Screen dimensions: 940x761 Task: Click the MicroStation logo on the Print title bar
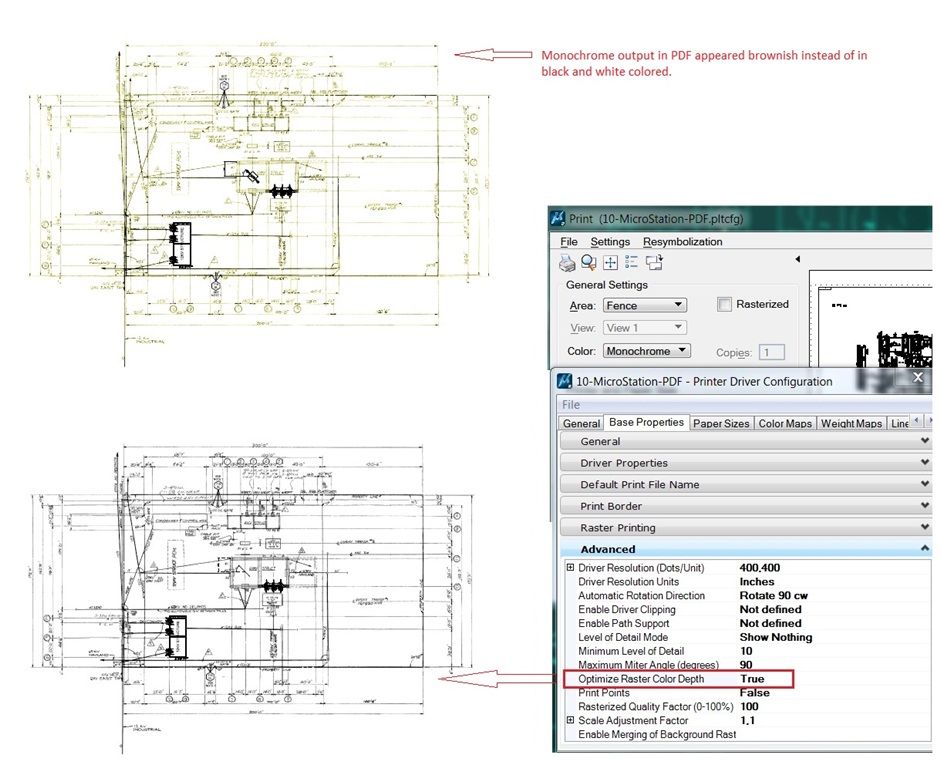coord(558,218)
